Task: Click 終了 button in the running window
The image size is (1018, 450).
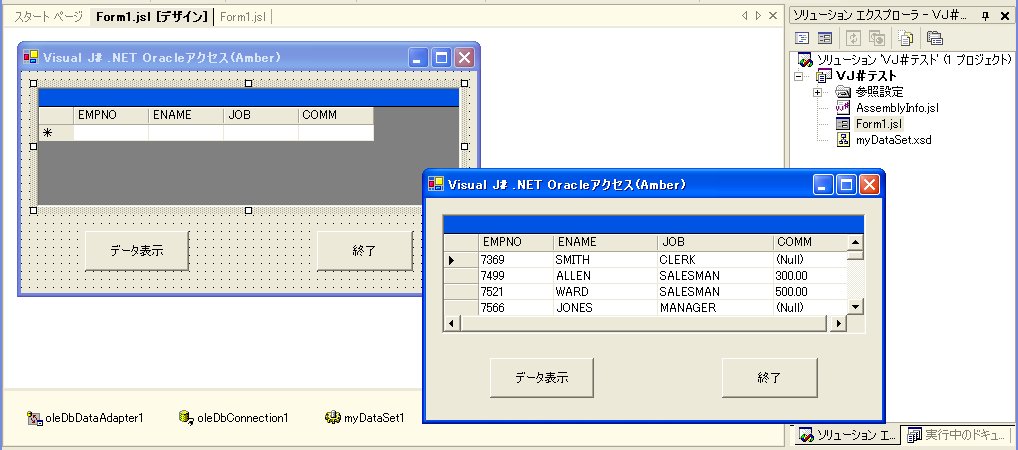Action: (769, 377)
